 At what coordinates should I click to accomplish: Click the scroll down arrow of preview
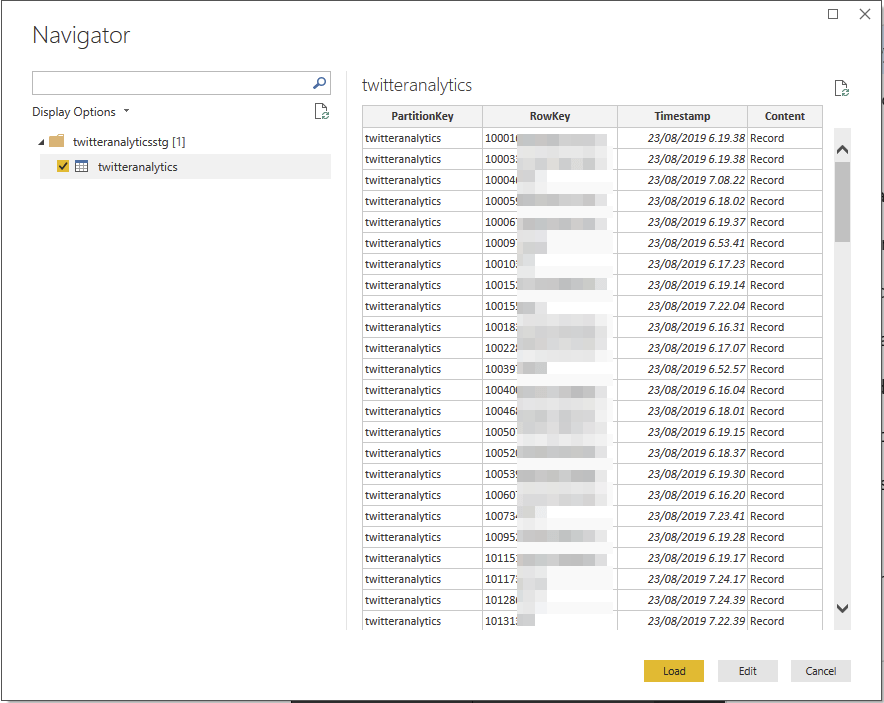click(842, 608)
